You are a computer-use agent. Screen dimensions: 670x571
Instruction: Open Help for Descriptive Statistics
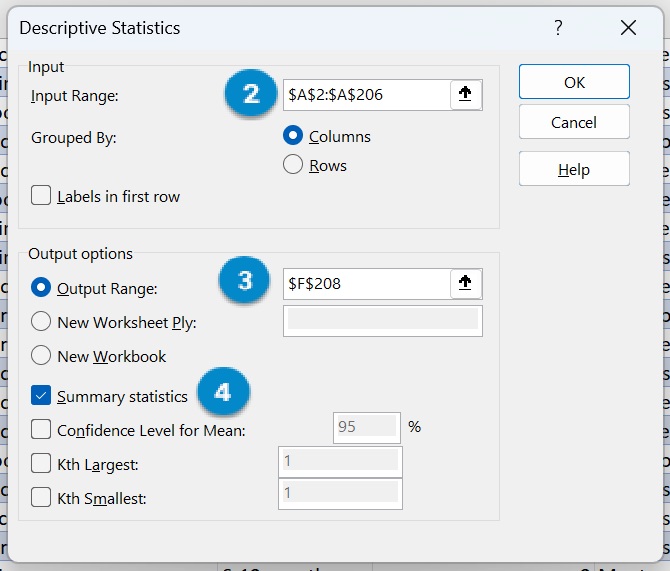pos(574,169)
